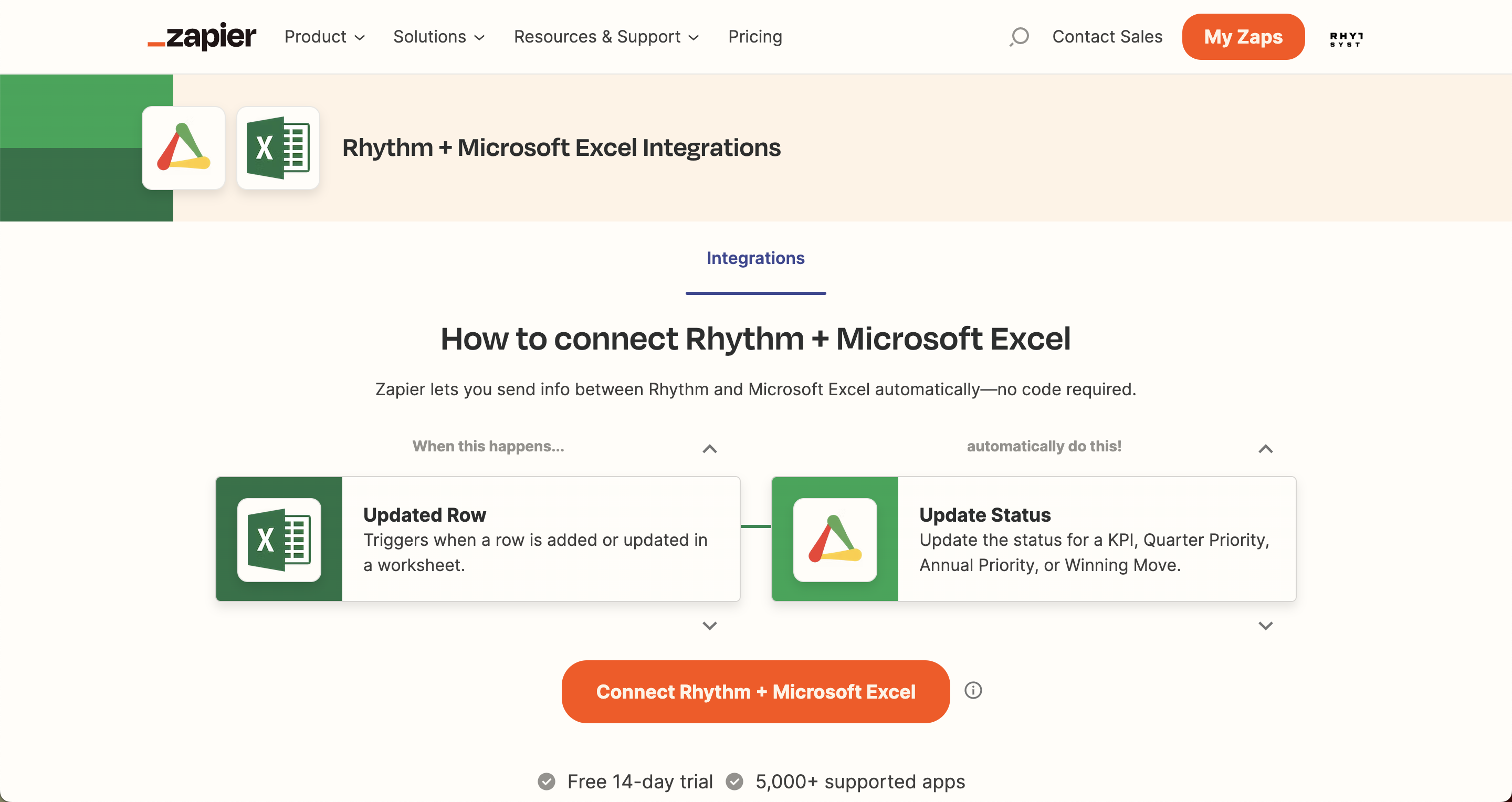
Task: Click the Microsoft Excel icon in header banner
Action: click(278, 148)
